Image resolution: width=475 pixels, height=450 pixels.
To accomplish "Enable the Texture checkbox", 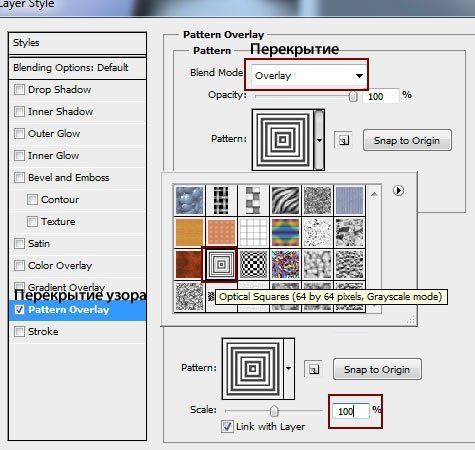I will (x=32, y=221).
